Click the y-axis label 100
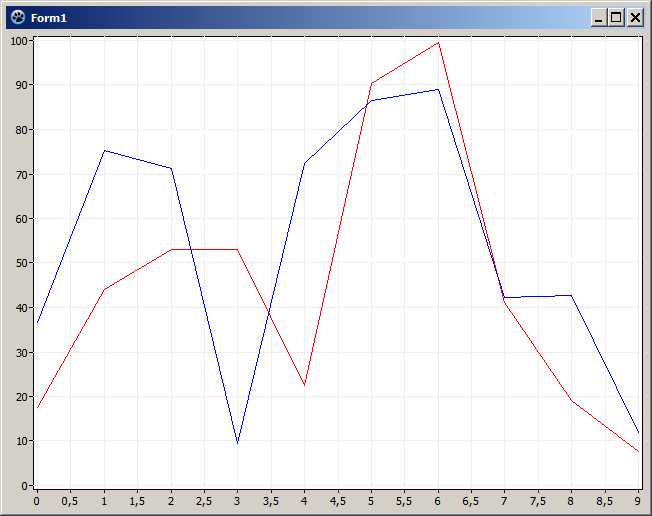The height and width of the screenshot is (516, 652). click(19, 41)
